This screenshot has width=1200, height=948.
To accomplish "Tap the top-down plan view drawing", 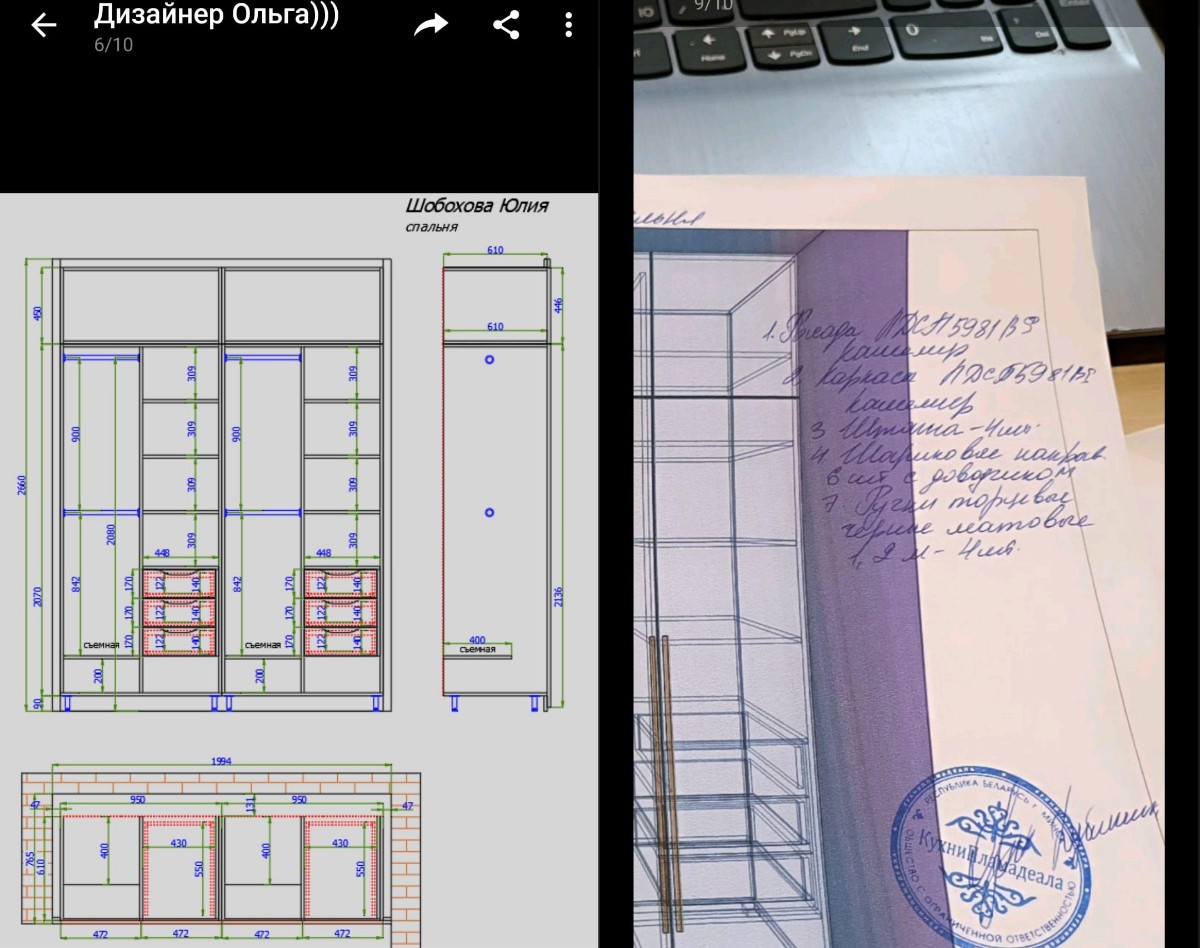I will (221, 850).
